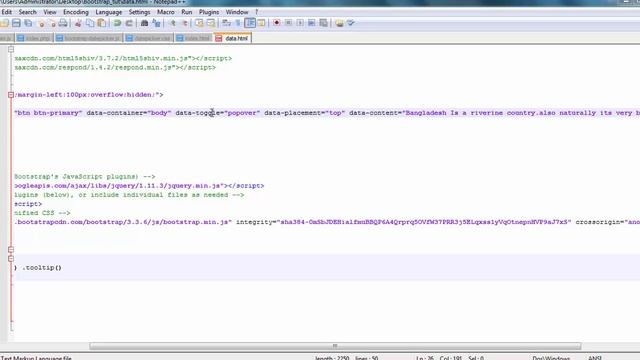This screenshot has height=360, width=640.
Task: Click the Save All toolbar icon
Action: coord(28,23)
